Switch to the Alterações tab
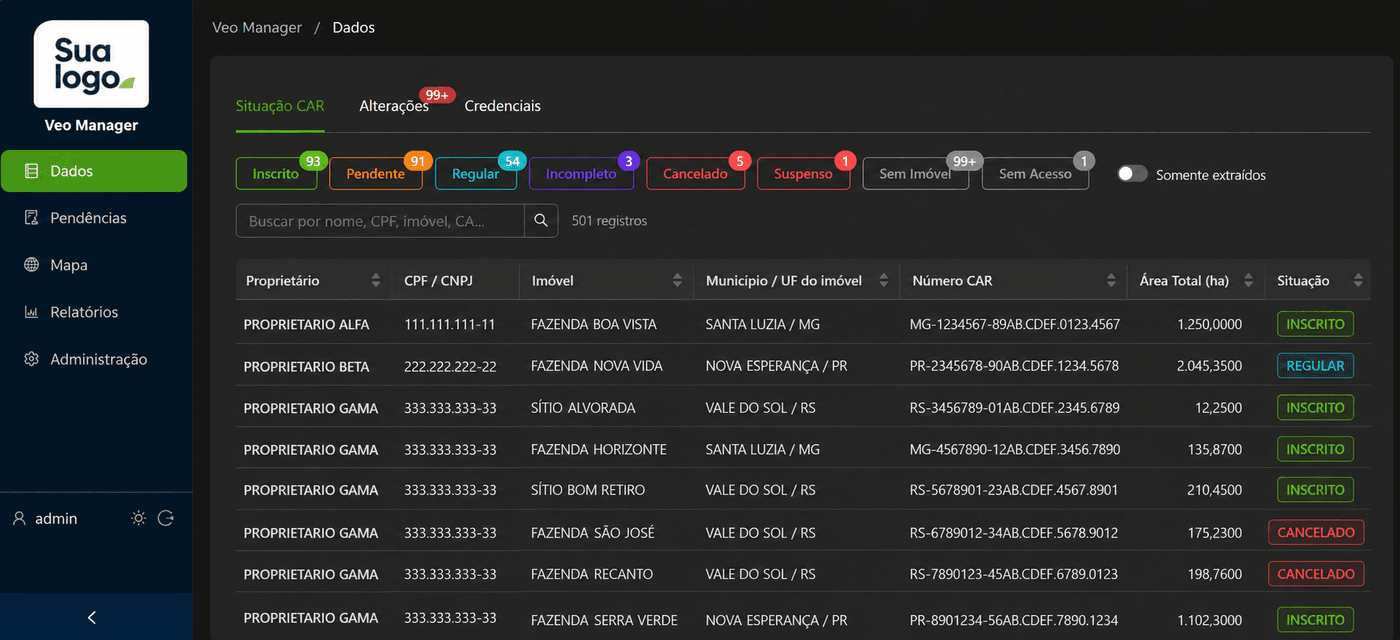 point(394,106)
